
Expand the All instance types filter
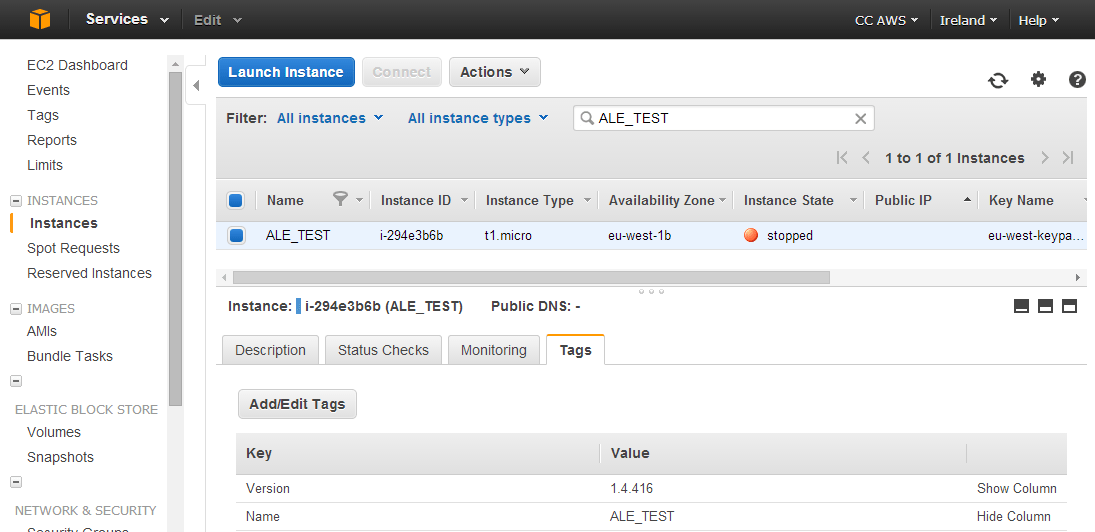coord(478,118)
